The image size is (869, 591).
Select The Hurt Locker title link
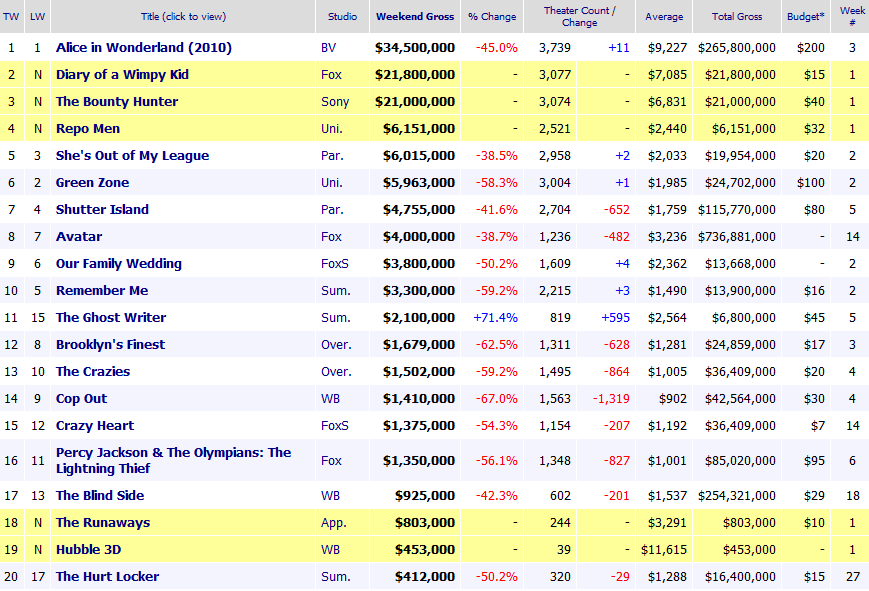(x=107, y=577)
